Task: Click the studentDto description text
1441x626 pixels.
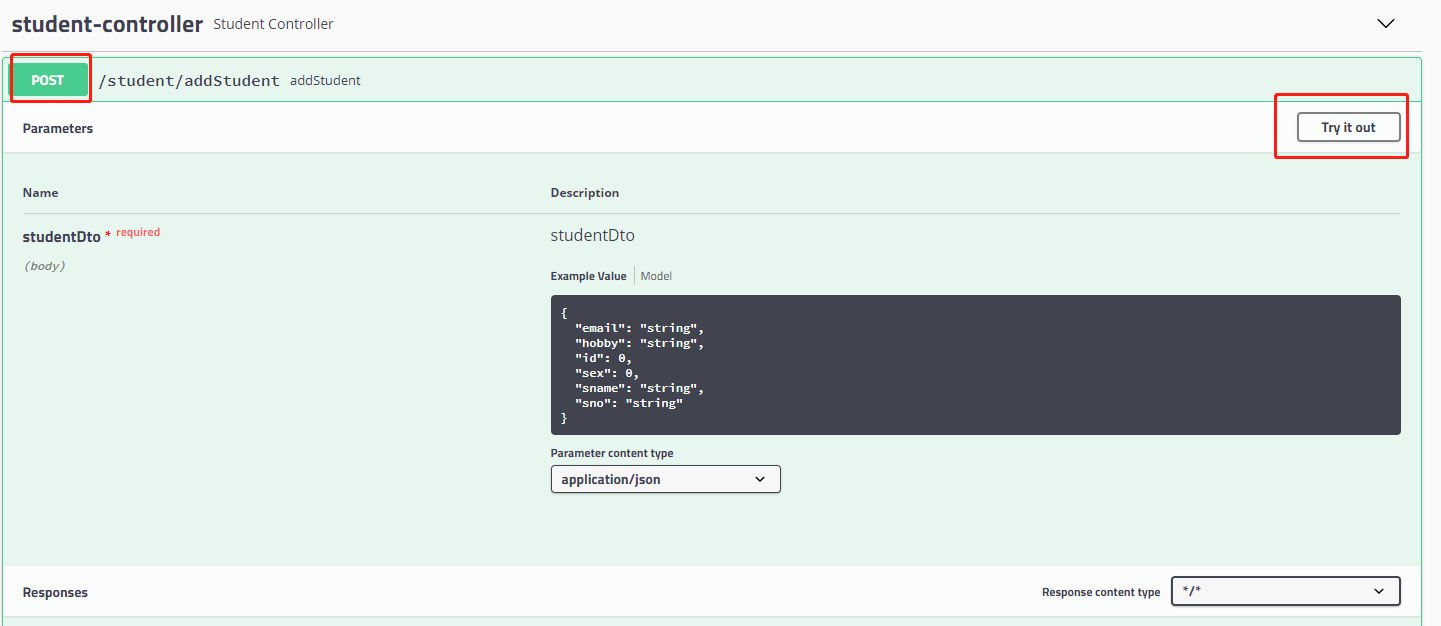Action: (x=592, y=236)
